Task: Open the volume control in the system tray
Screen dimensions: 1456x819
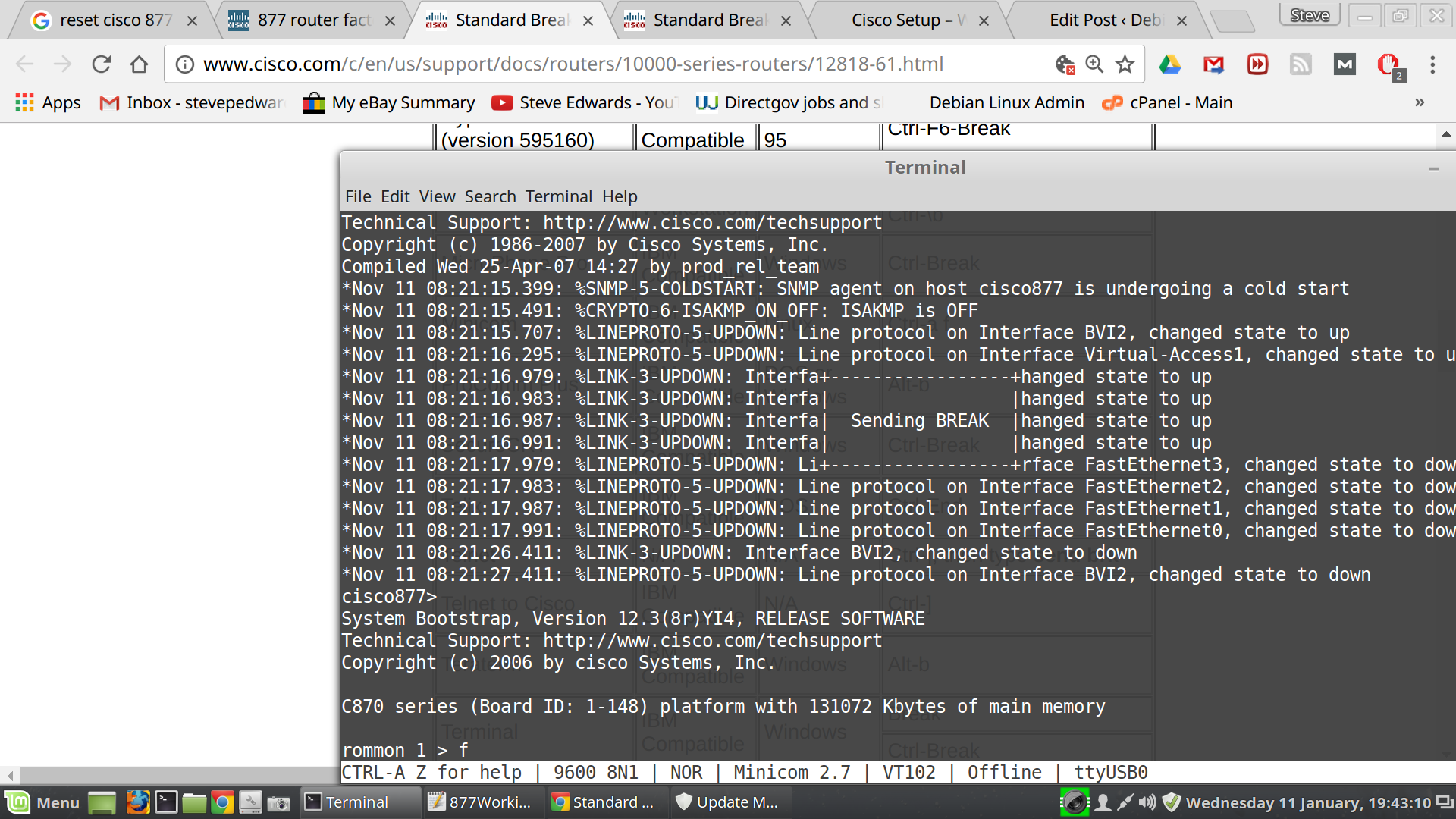Action: pos(1147,802)
